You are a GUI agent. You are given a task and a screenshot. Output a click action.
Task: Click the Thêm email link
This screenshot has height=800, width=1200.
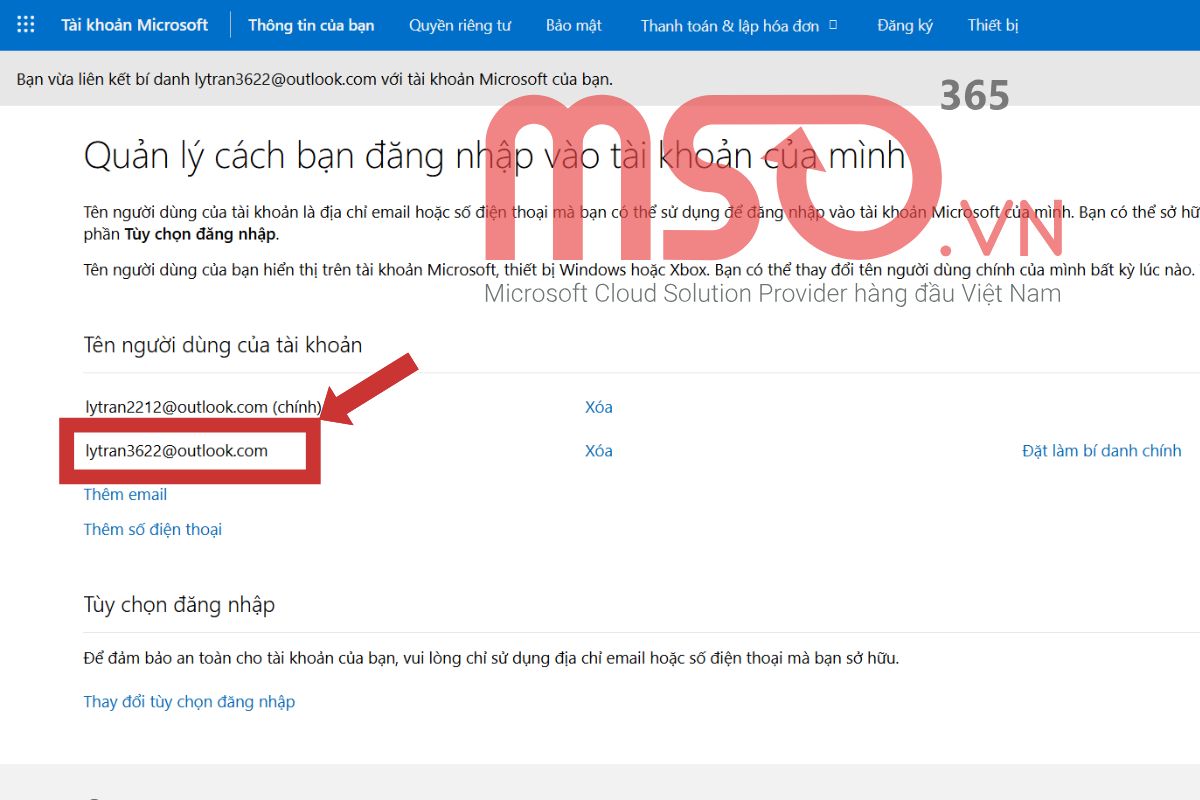pyautogui.click(x=125, y=494)
